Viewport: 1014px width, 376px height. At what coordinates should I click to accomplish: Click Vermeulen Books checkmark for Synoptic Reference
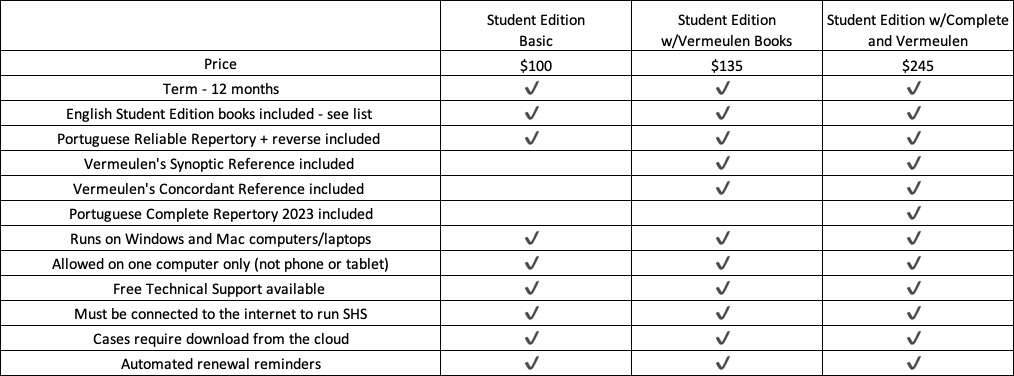(724, 163)
